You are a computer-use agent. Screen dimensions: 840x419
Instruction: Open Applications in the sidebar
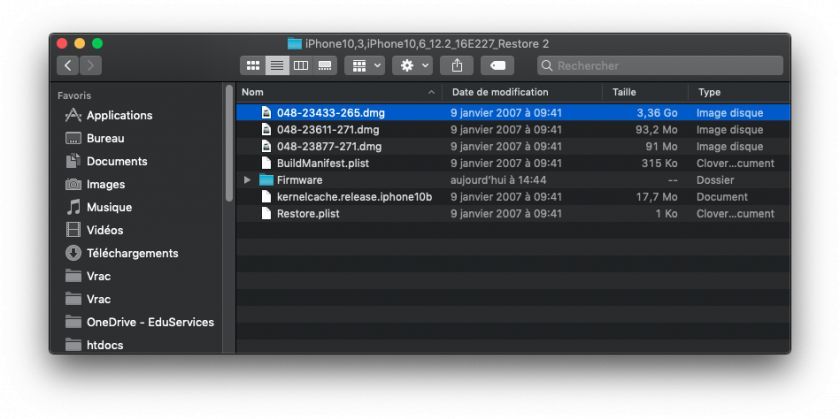(119, 115)
